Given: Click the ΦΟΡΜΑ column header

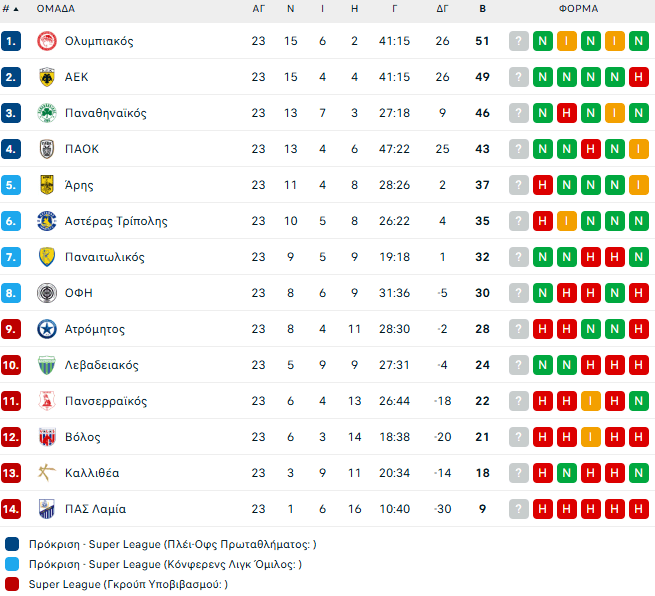Looking at the screenshot, I should pos(578,9).
